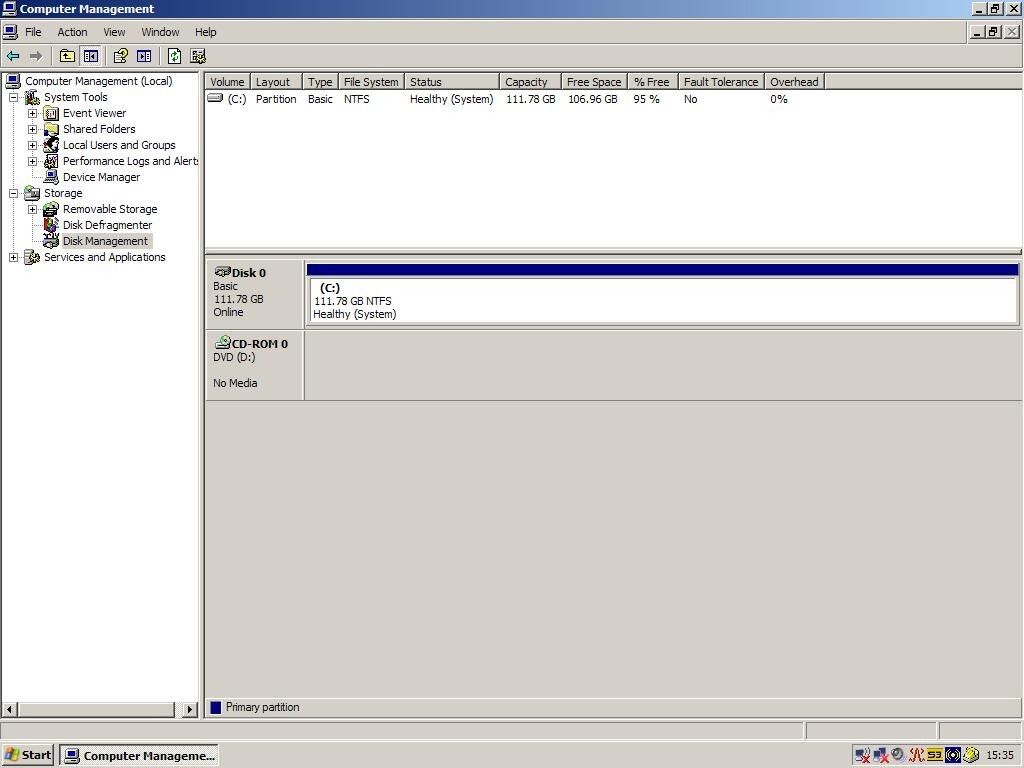Select Computer Management (Local) root node
The image size is (1024, 768).
[99, 81]
